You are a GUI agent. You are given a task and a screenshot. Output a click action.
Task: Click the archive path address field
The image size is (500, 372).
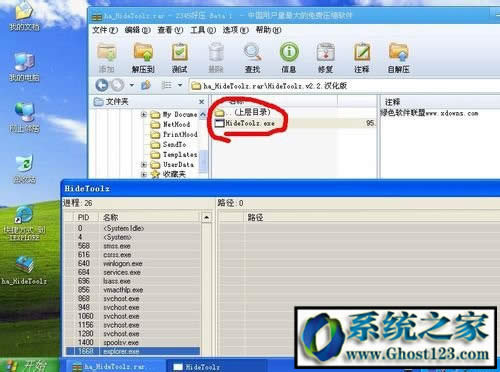tap(343, 86)
